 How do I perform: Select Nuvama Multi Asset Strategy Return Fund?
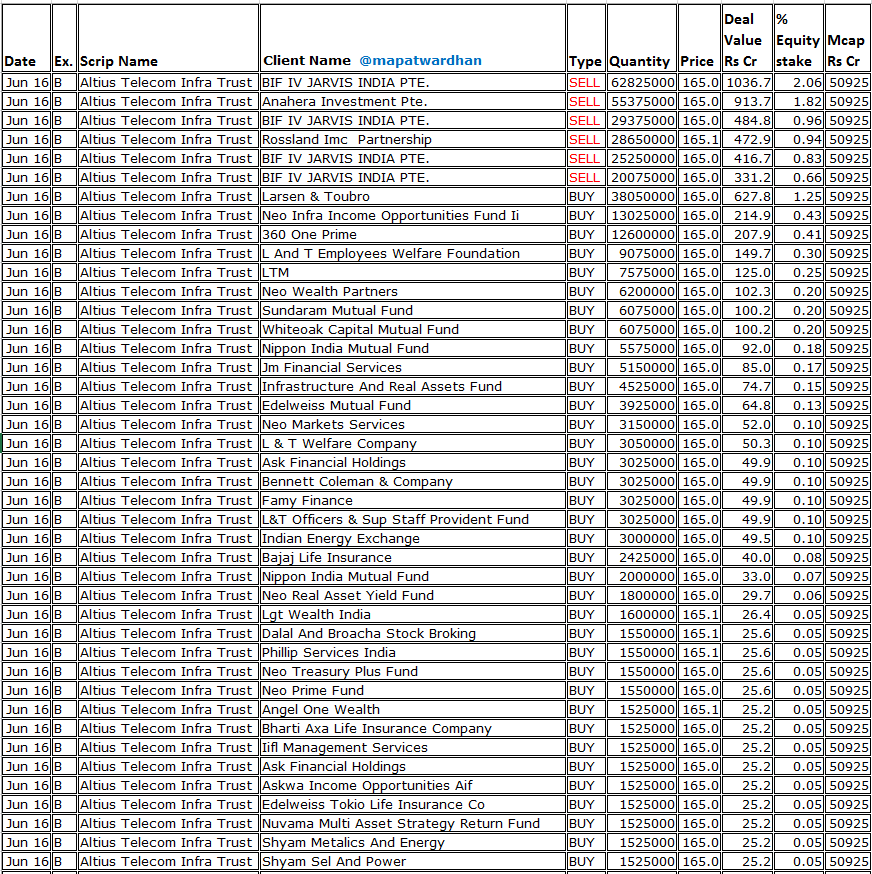point(413,823)
